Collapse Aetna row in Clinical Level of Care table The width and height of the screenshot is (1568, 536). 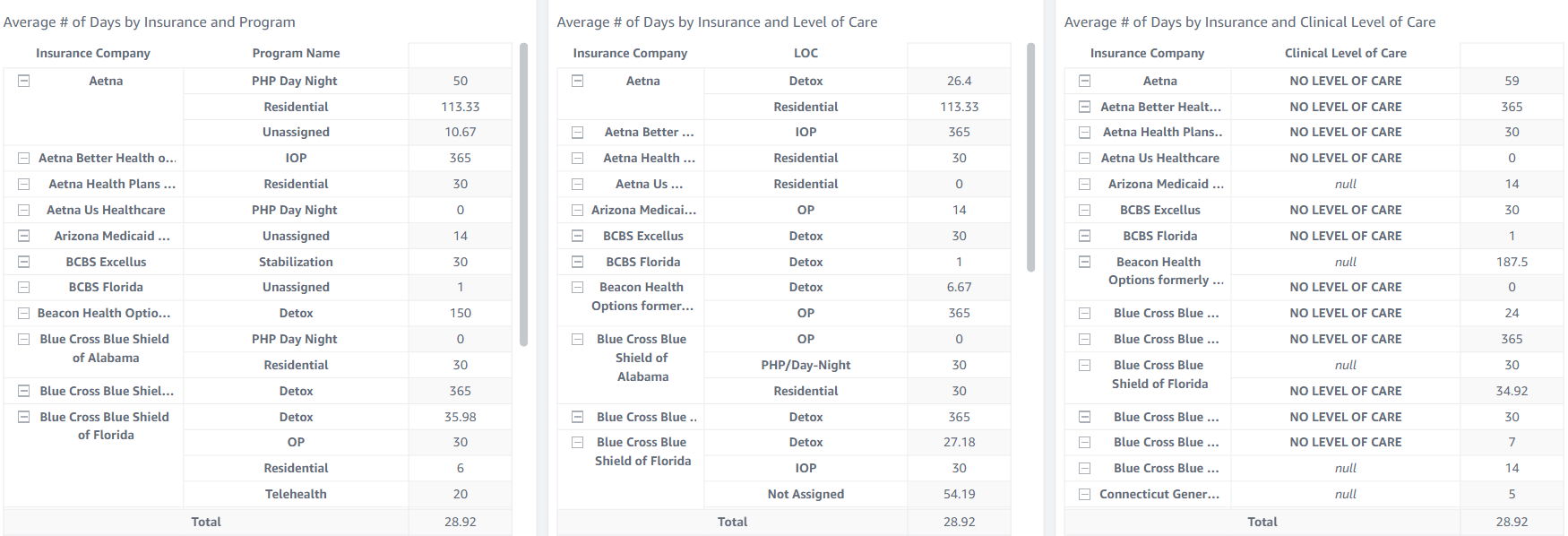coord(1084,81)
